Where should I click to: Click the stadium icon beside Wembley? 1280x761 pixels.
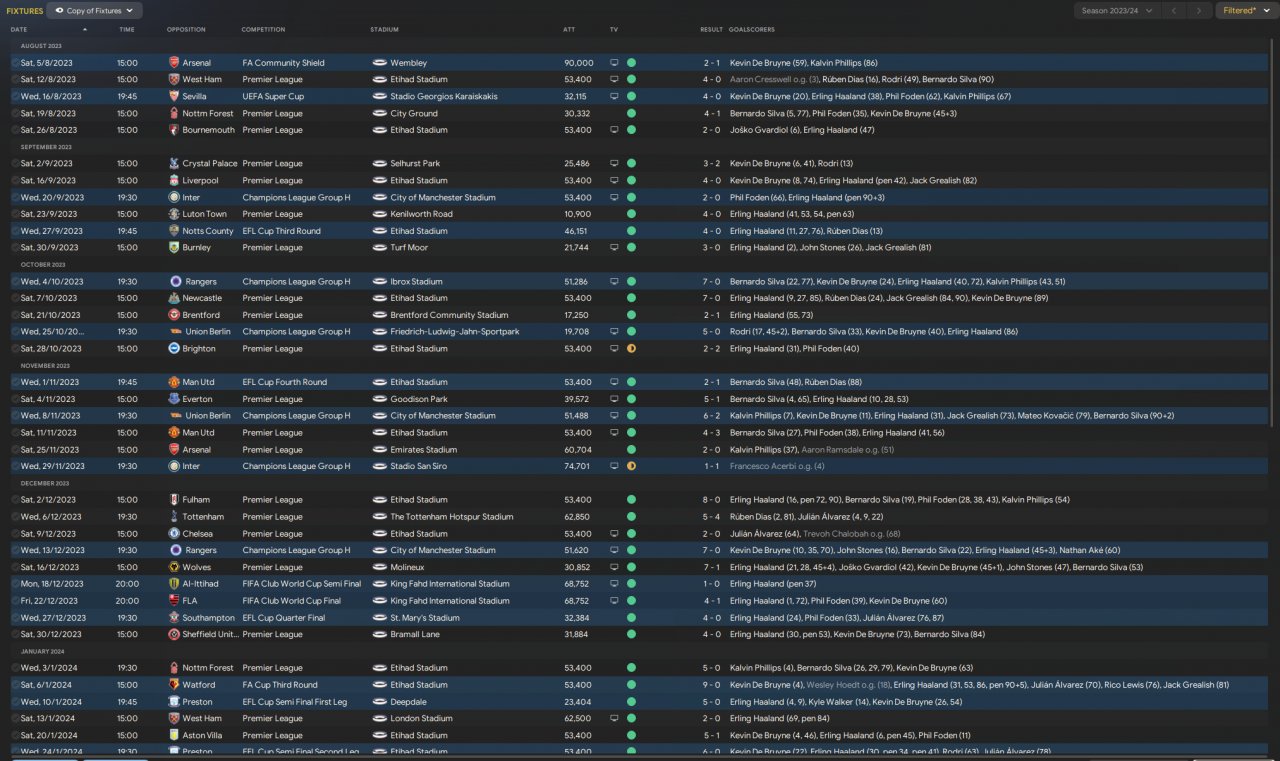379,63
